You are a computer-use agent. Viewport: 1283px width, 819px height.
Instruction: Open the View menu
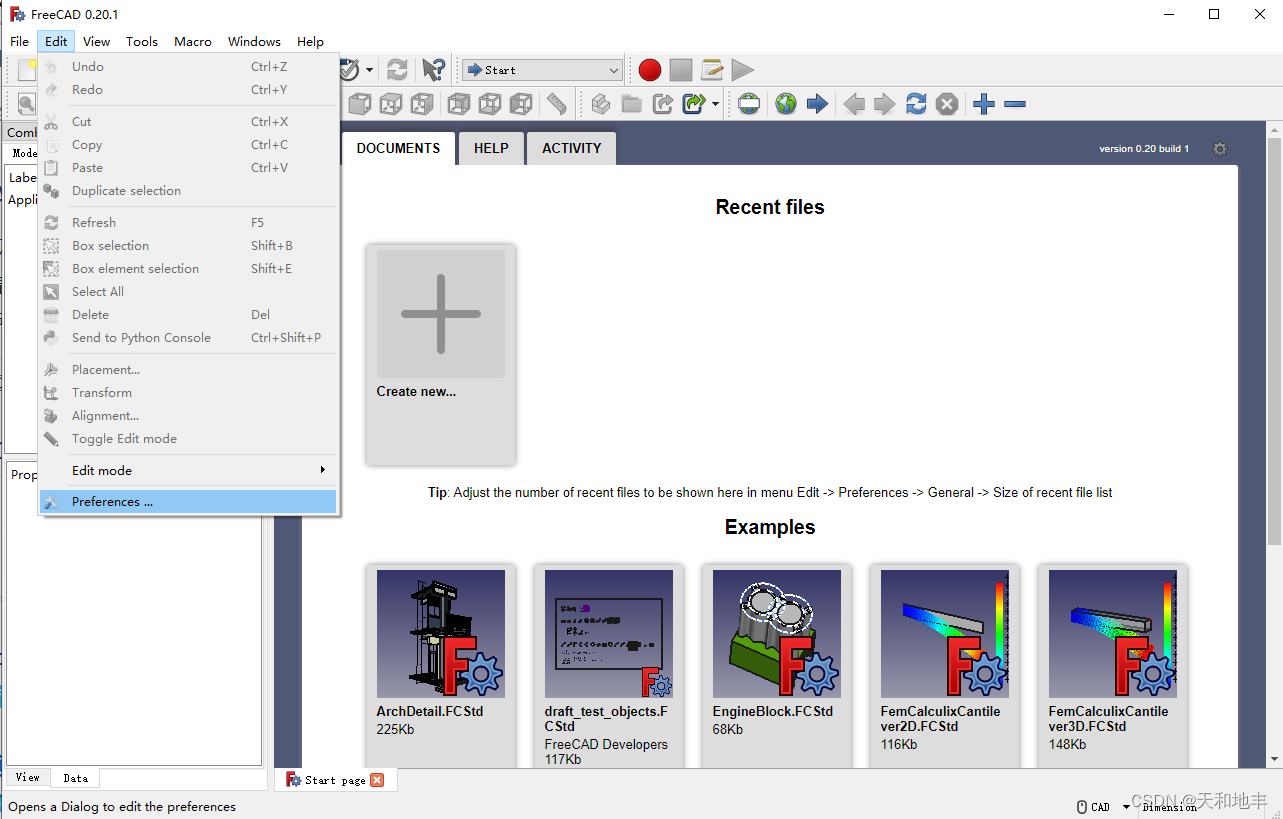click(x=97, y=41)
